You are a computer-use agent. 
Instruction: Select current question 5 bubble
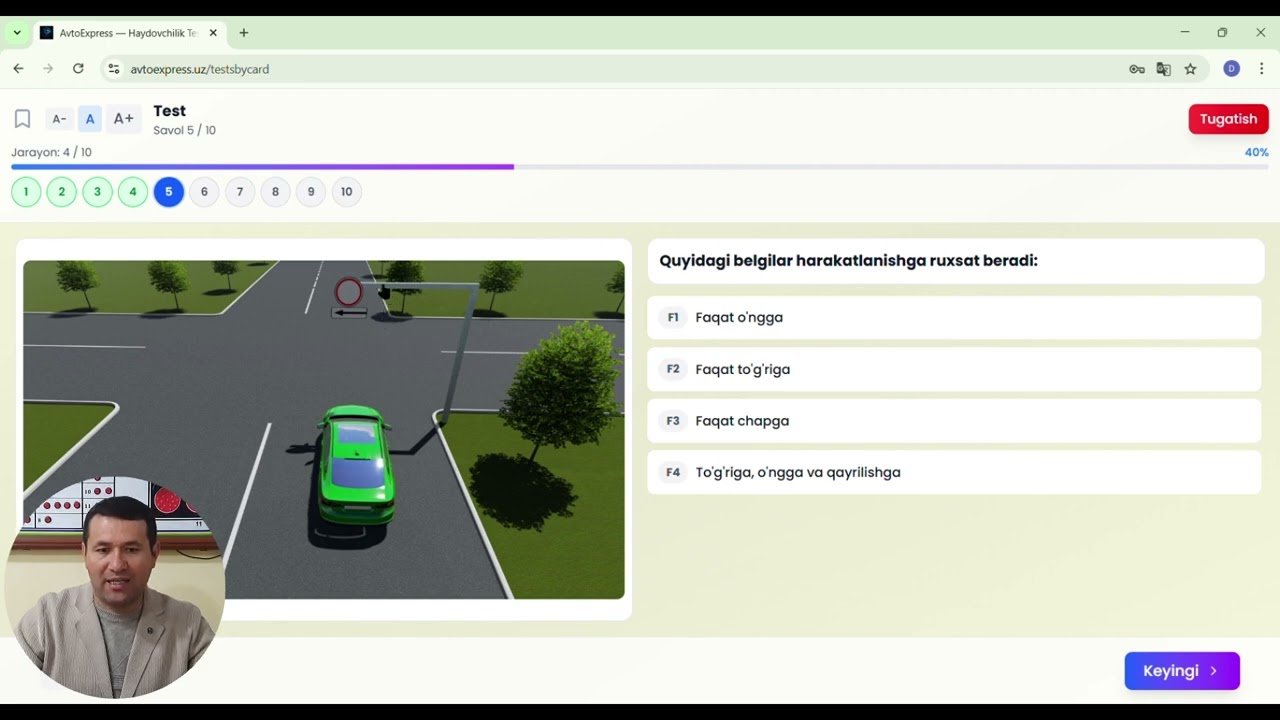[169, 192]
